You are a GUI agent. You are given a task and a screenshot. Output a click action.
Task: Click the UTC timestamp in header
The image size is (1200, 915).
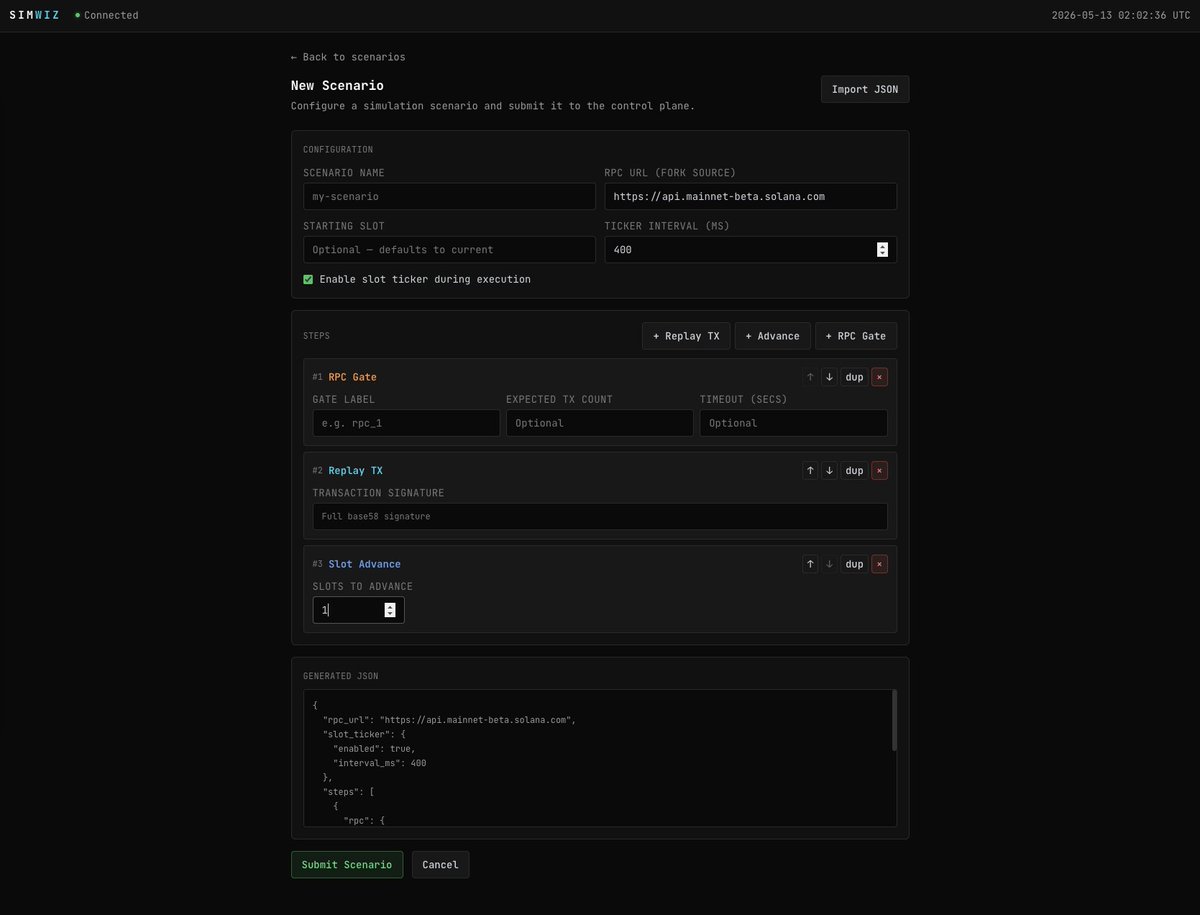click(1122, 15)
